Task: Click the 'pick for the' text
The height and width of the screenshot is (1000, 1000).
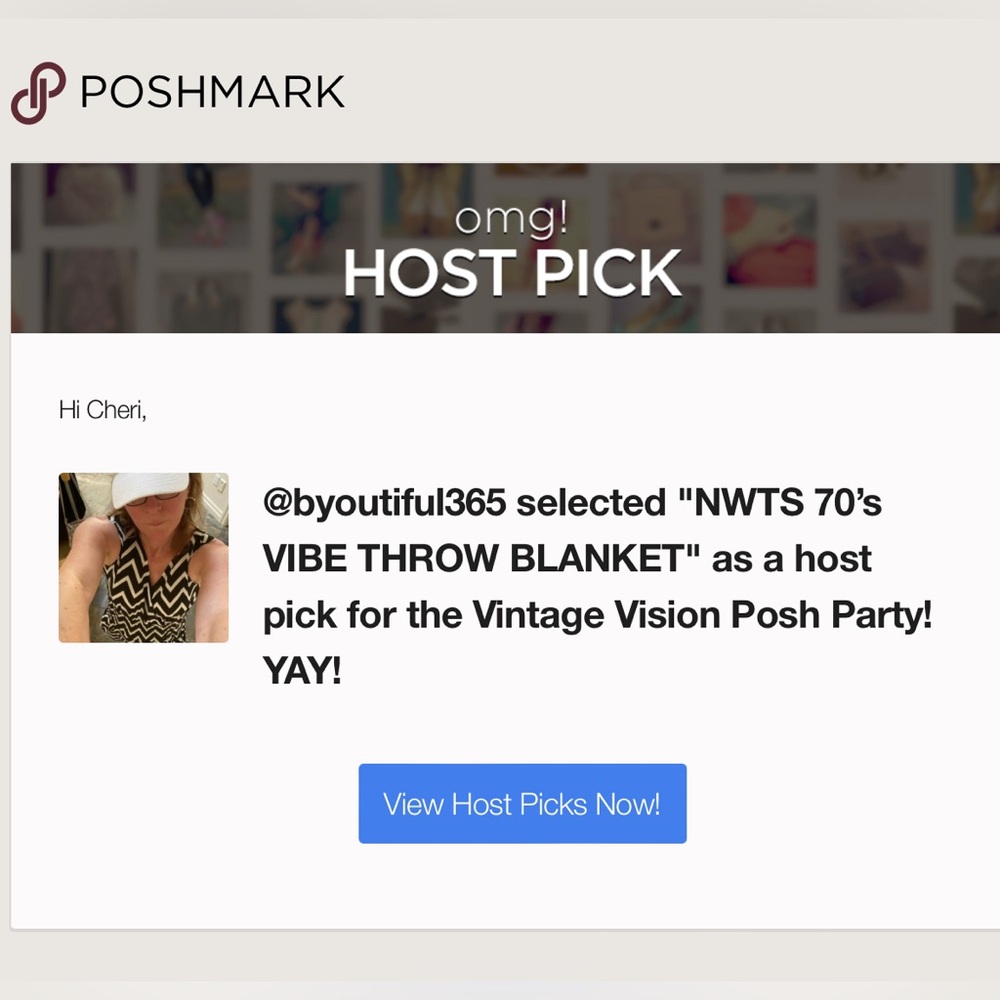Action: 362,615
